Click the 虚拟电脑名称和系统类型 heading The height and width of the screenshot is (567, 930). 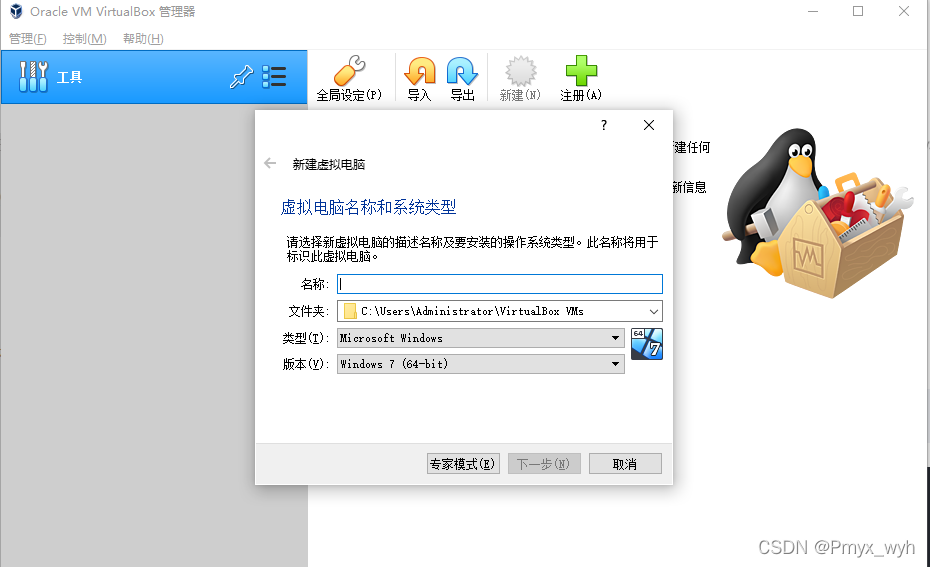point(368,207)
